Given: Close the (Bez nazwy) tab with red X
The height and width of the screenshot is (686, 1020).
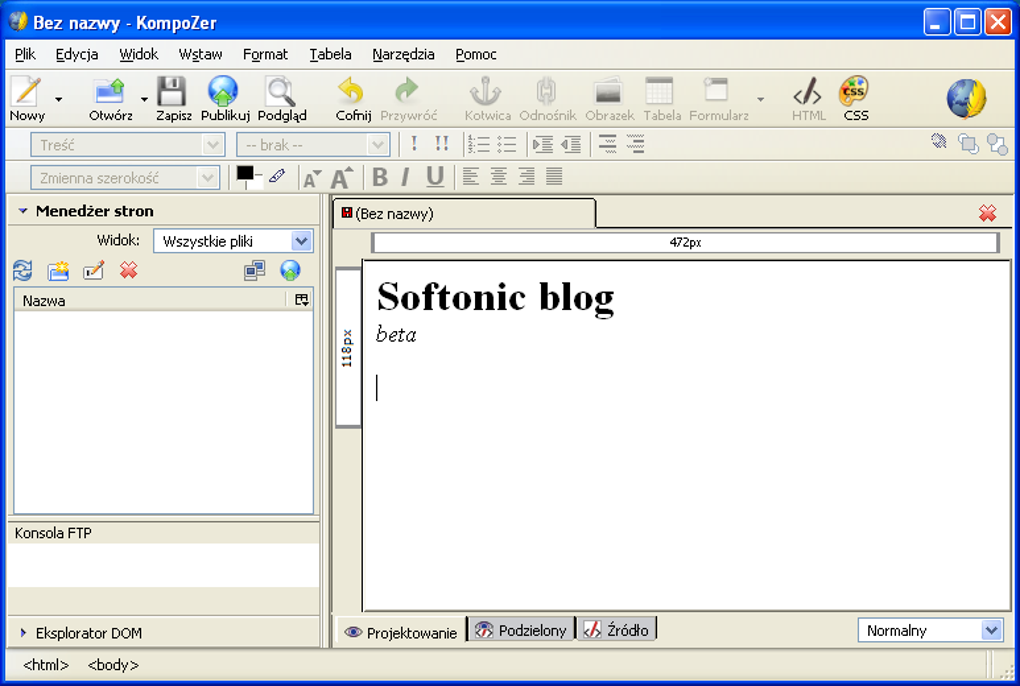Looking at the screenshot, I should pos(987,213).
